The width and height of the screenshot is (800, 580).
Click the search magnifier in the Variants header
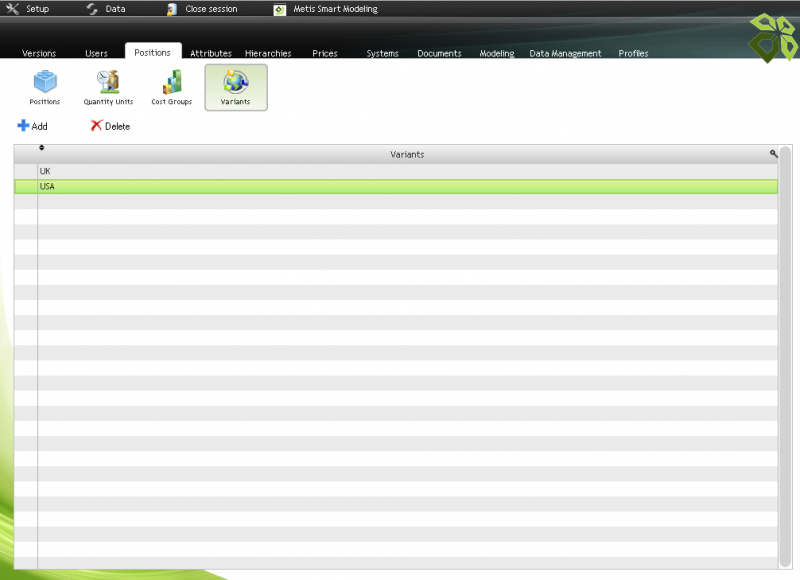pyautogui.click(x=773, y=154)
